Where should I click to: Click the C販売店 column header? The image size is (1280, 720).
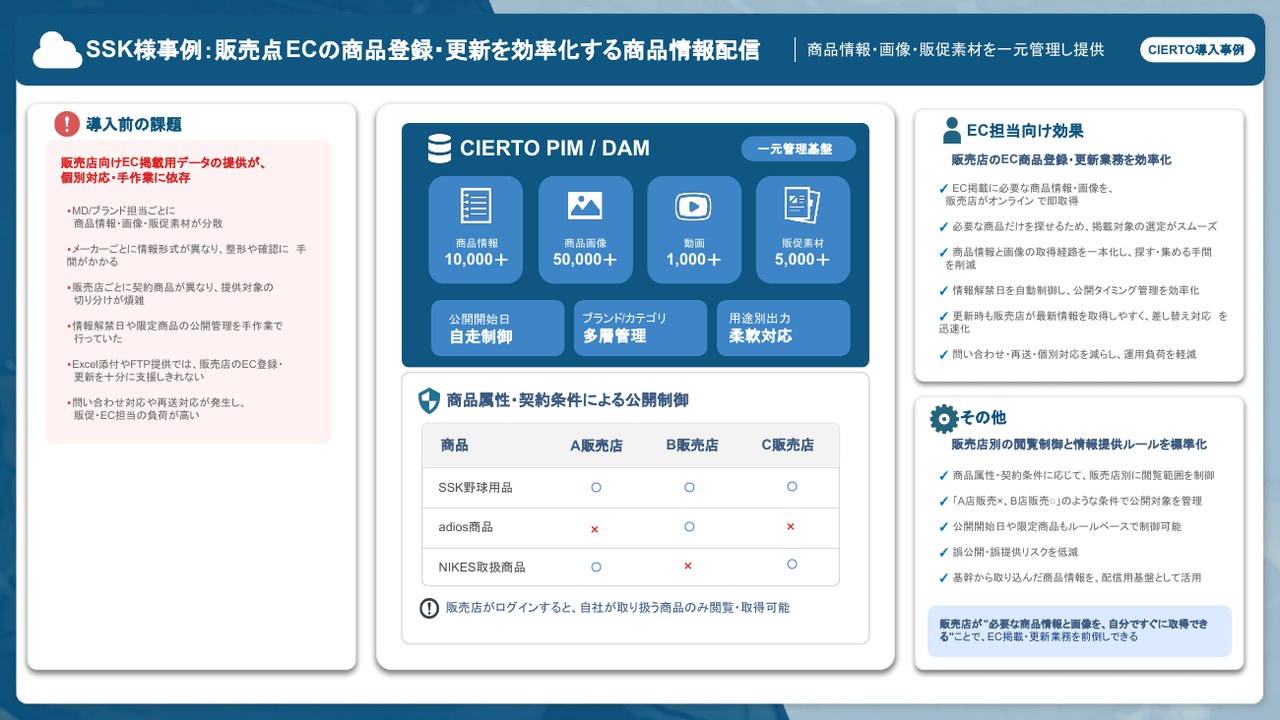(787, 446)
